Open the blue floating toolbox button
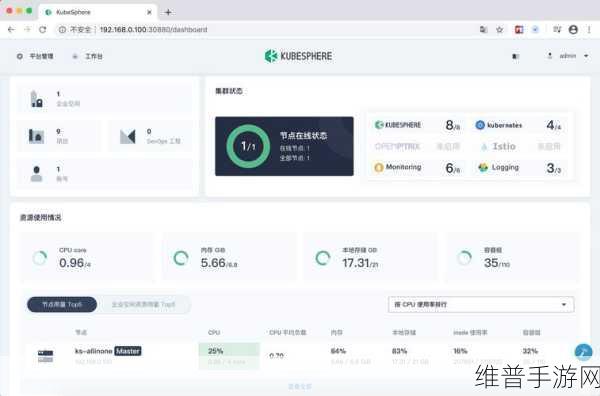The height and width of the screenshot is (396, 600). pos(583,352)
